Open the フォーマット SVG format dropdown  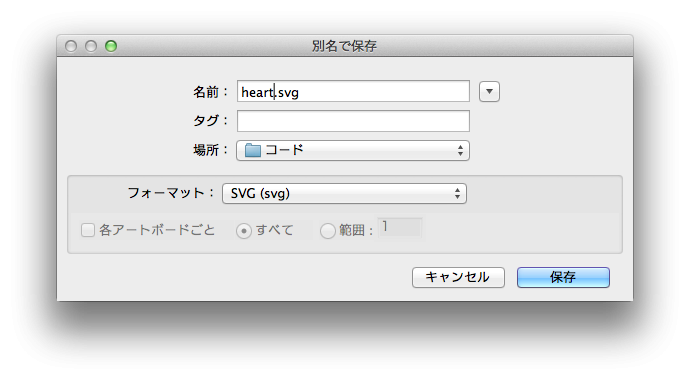pos(344,194)
